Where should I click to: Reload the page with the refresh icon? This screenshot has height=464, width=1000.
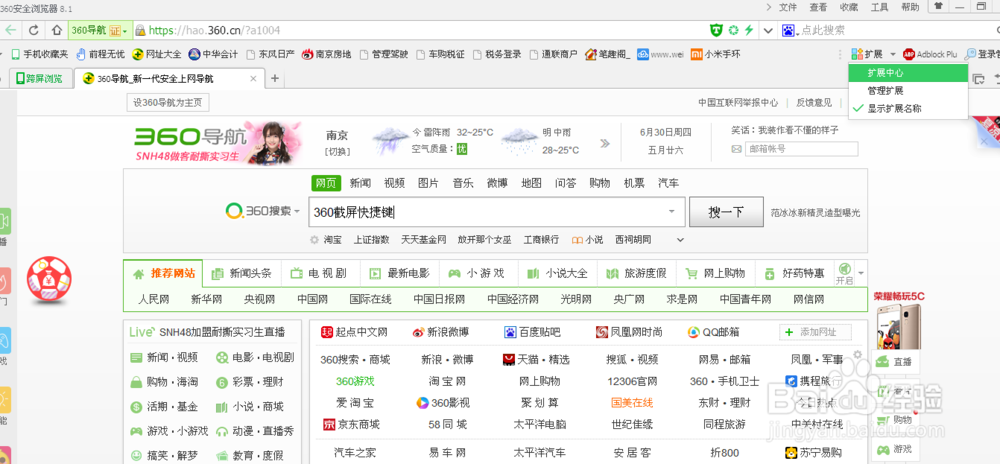pyautogui.click(x=34, y=30)
